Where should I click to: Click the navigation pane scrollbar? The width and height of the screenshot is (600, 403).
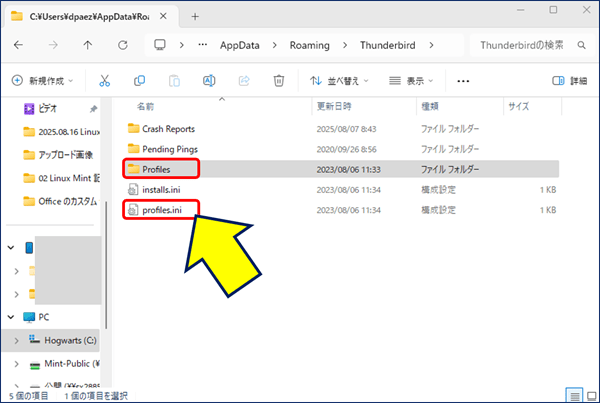click(106, 265)
